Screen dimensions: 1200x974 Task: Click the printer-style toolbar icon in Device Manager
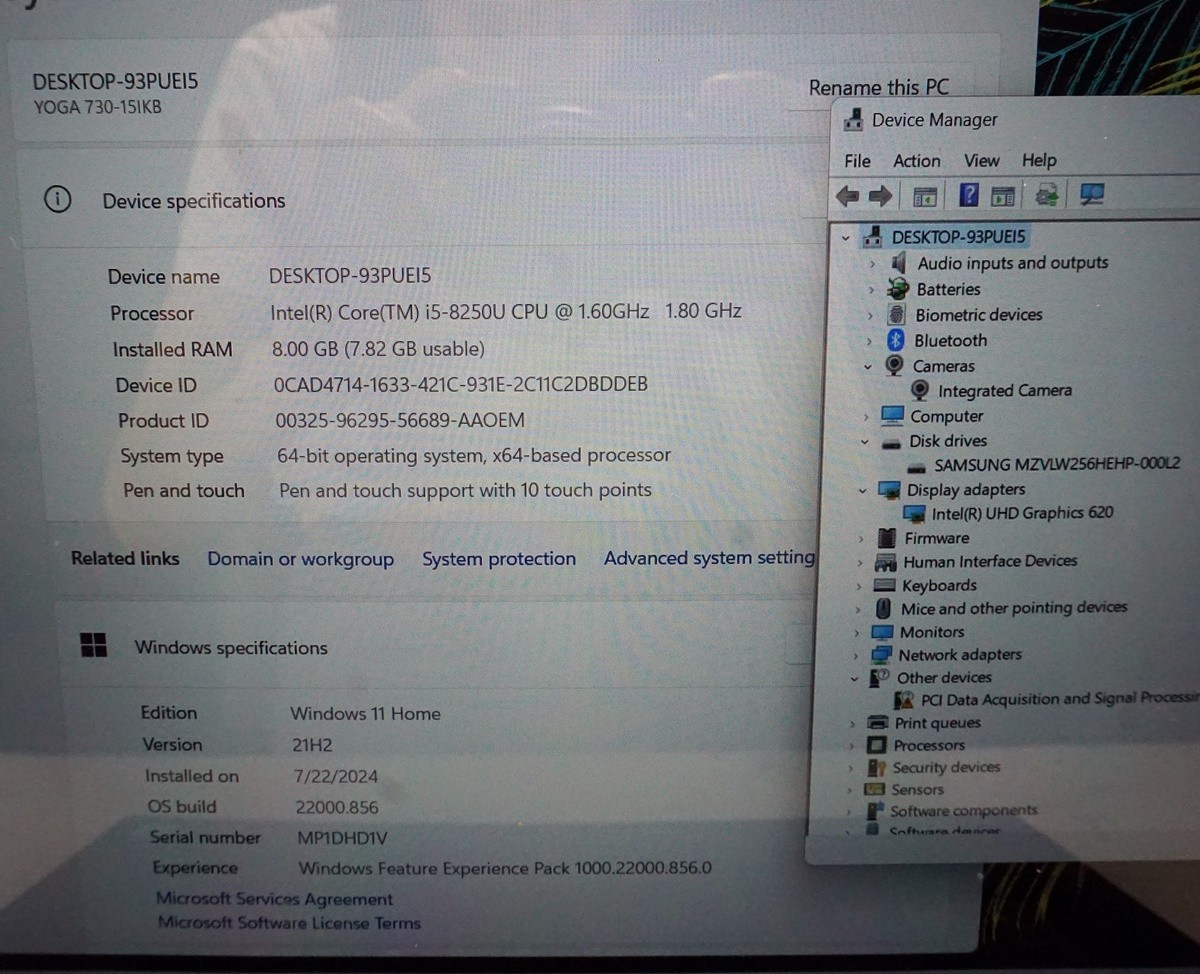tap(1047, 195)
